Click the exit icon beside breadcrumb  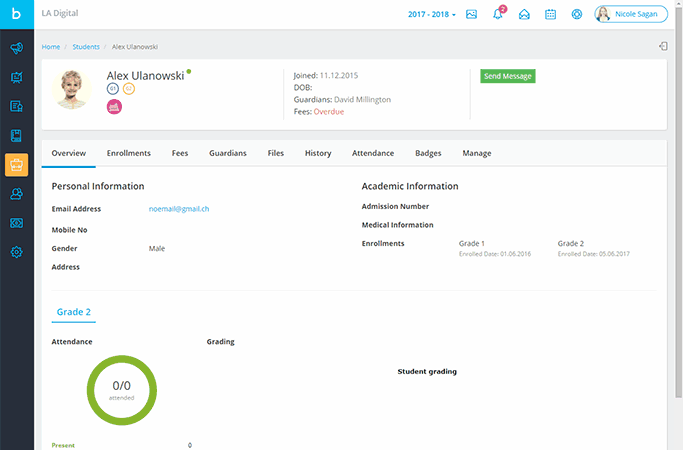(x=662, y=47)
